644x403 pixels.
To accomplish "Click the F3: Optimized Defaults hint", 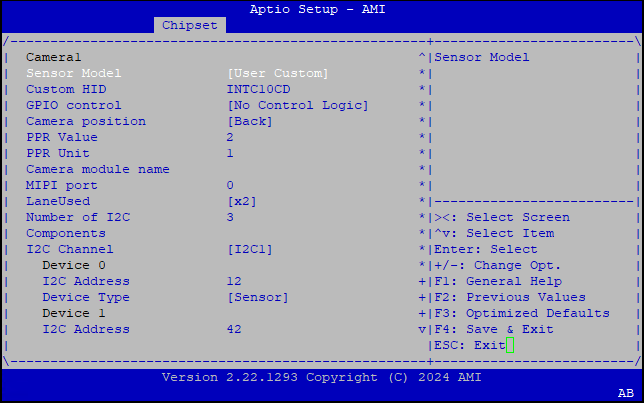I will (x=522, y=313).
